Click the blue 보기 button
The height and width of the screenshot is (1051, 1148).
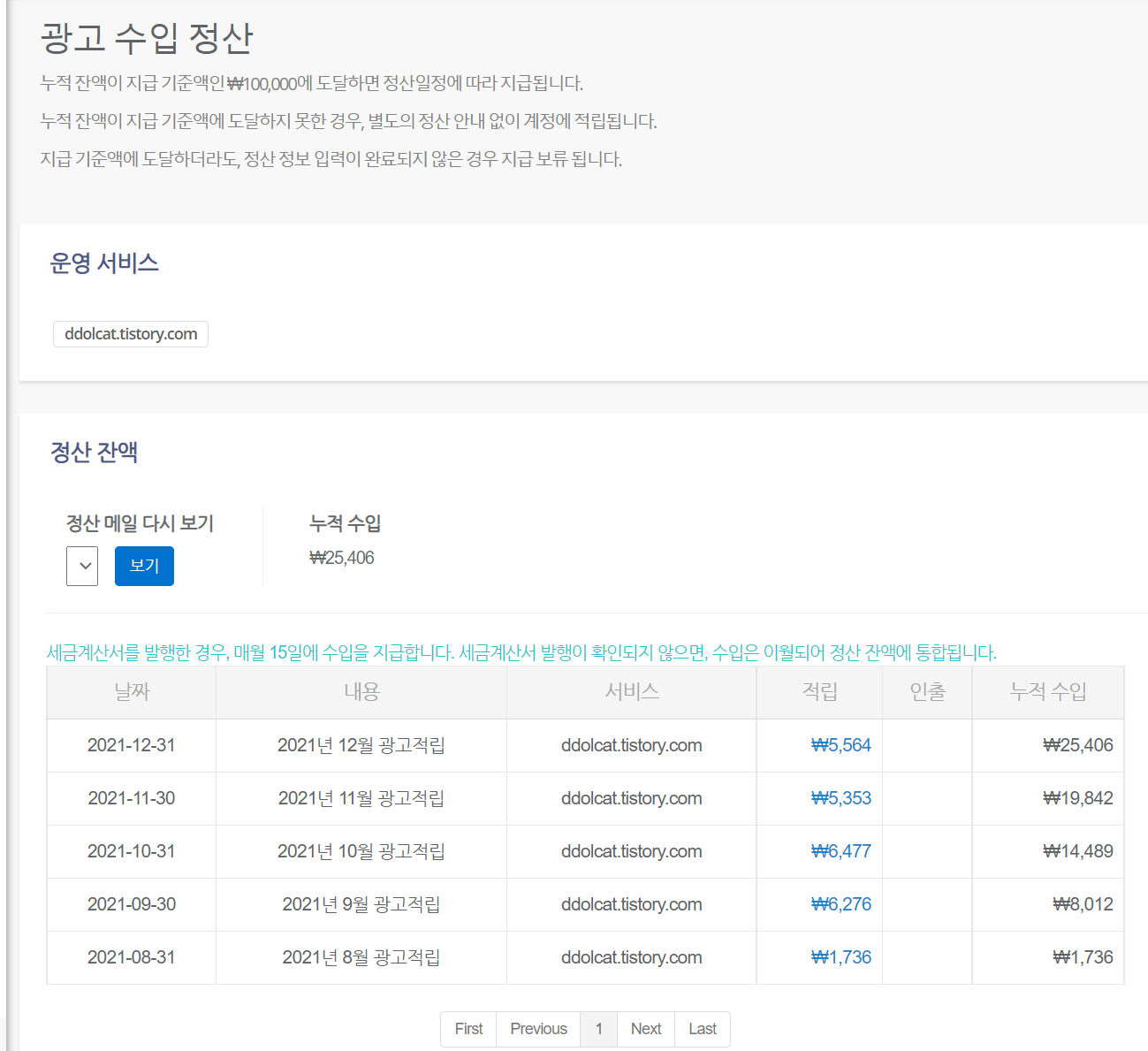tap(144, 566)
